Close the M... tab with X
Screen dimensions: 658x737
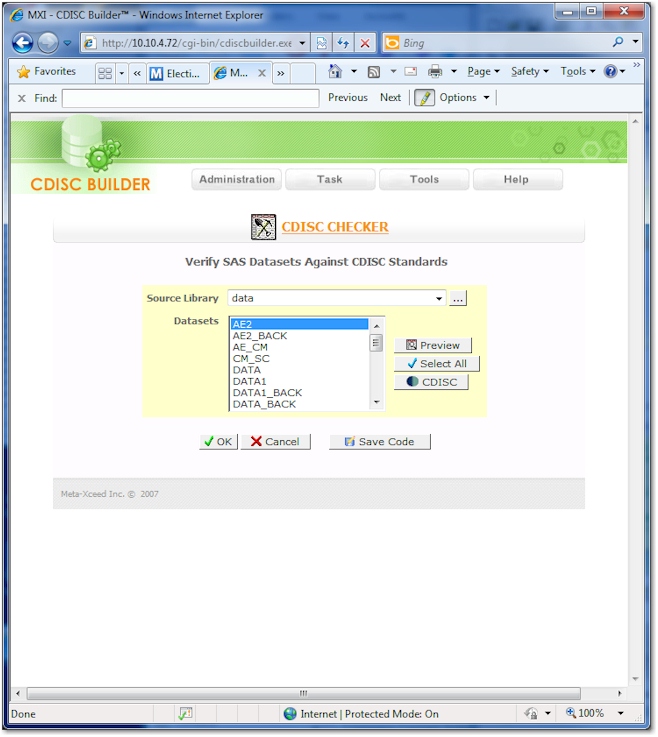pos(262,73)
